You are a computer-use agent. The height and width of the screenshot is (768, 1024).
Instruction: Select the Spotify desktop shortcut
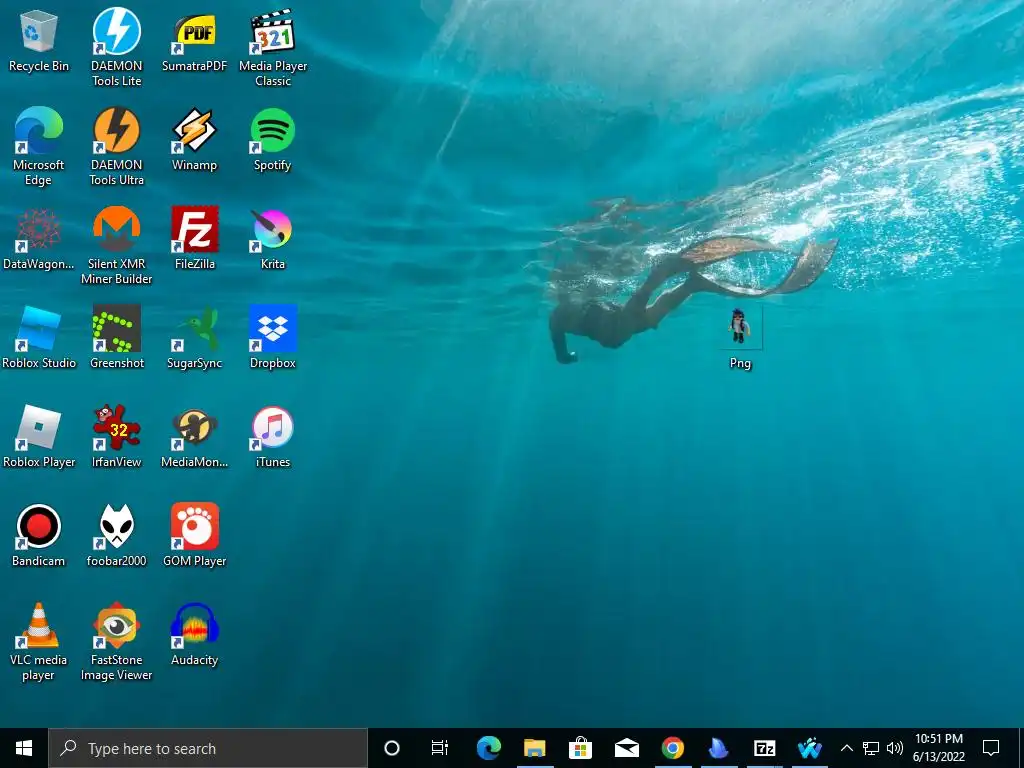click(x=273, y=140)
